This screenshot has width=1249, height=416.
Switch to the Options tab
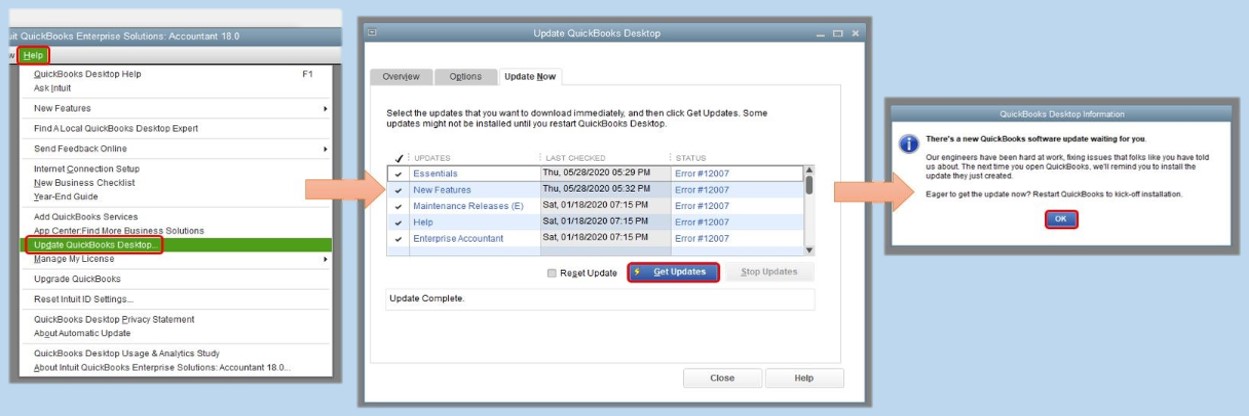point(465,77)
